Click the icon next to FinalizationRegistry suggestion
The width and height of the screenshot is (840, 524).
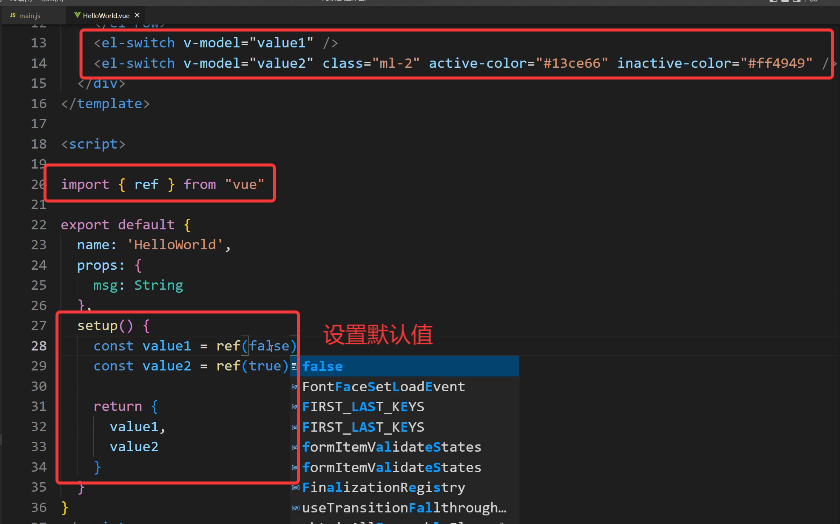click(x=295, y=488)
